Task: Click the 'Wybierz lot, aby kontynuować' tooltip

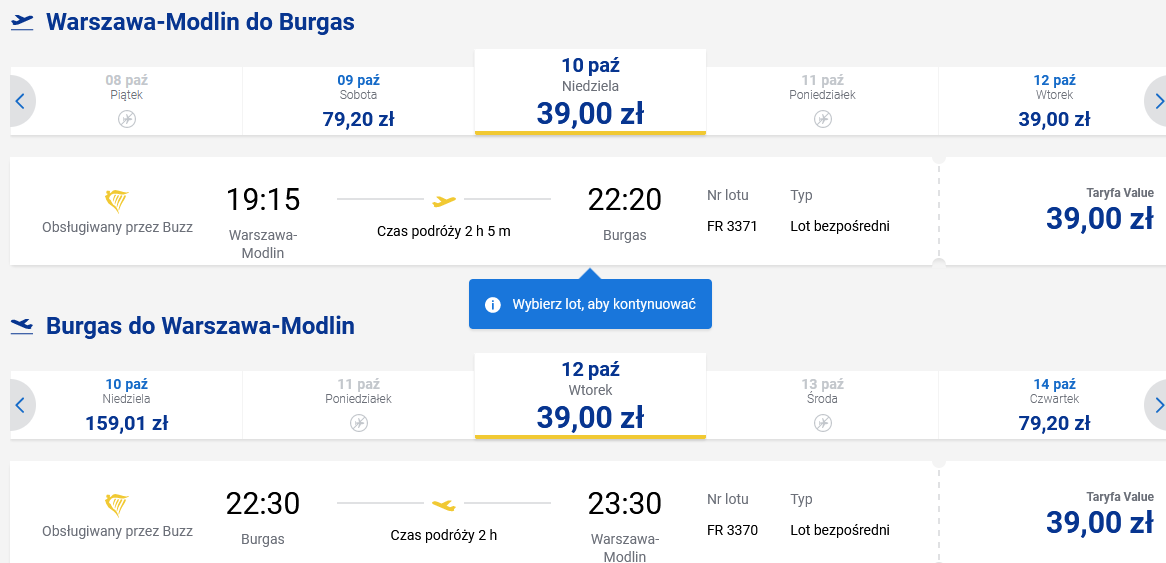Action: (590, 303)
